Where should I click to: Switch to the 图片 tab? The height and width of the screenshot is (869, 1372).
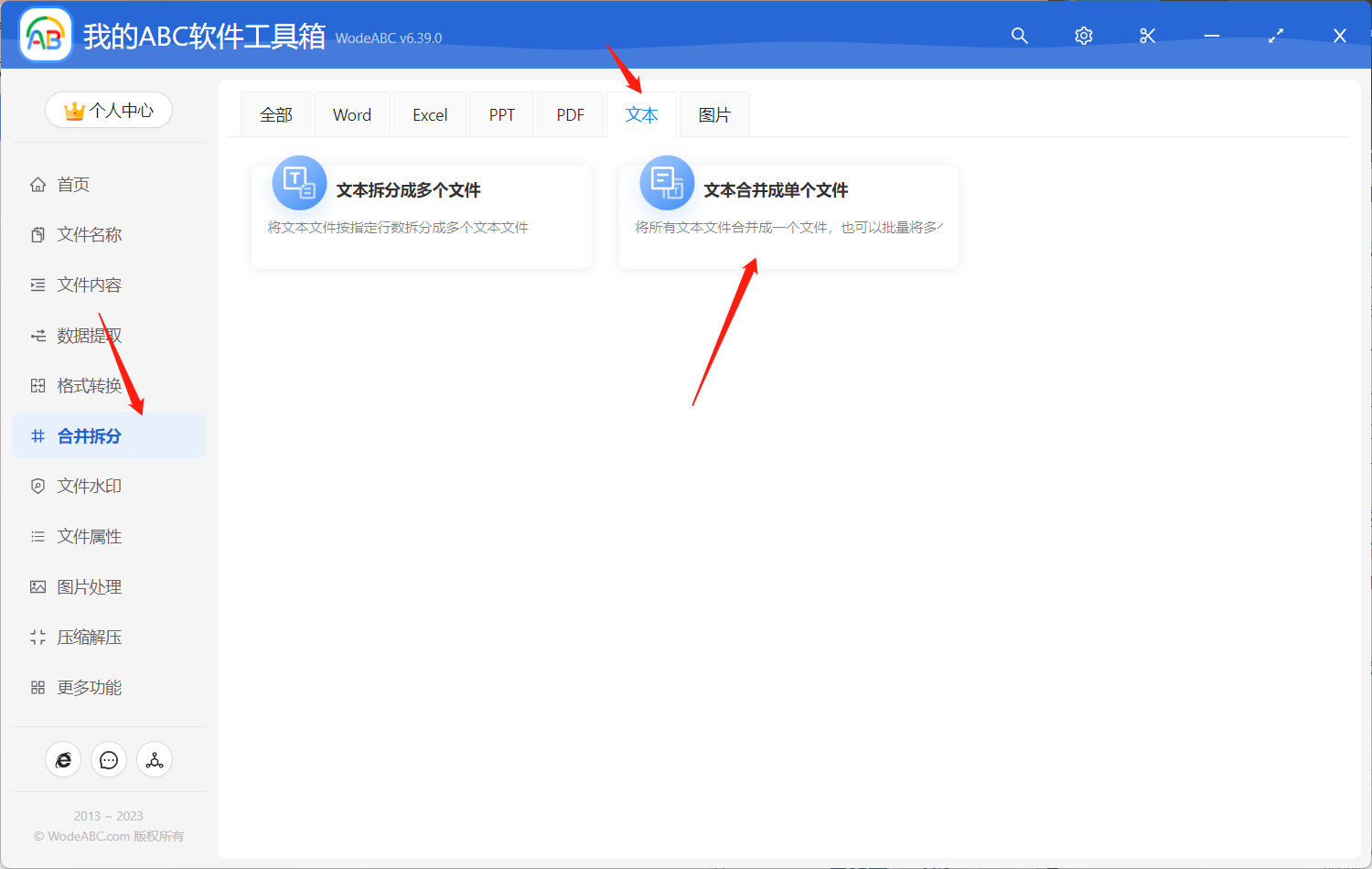714,113
